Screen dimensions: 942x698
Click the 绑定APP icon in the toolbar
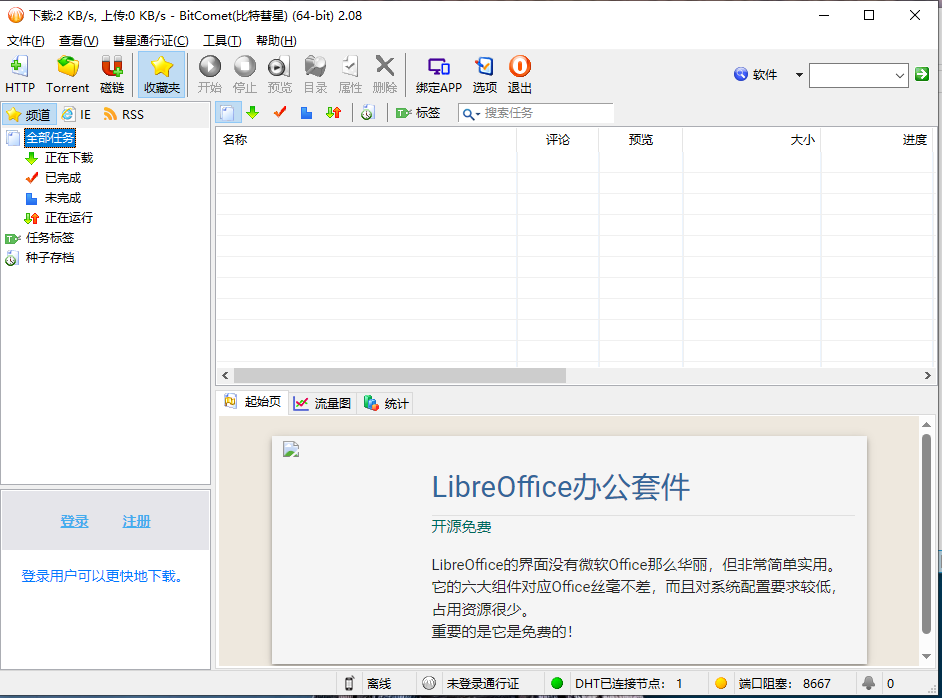pos(438,72)
